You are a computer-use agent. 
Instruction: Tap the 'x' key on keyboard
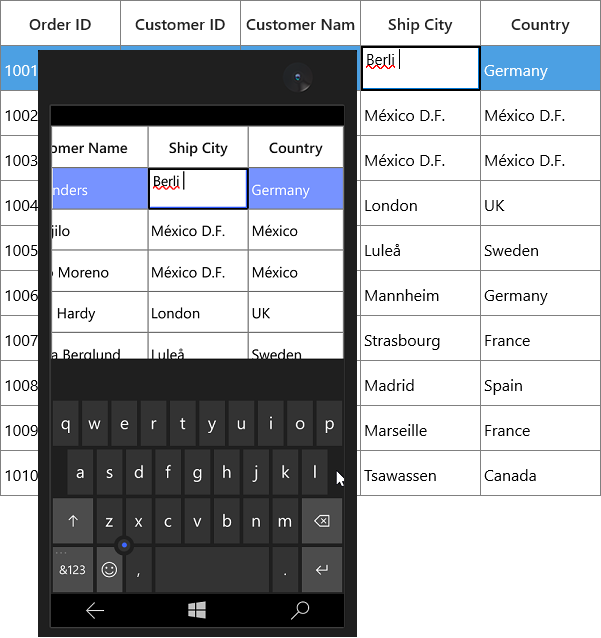coord(139,521)
